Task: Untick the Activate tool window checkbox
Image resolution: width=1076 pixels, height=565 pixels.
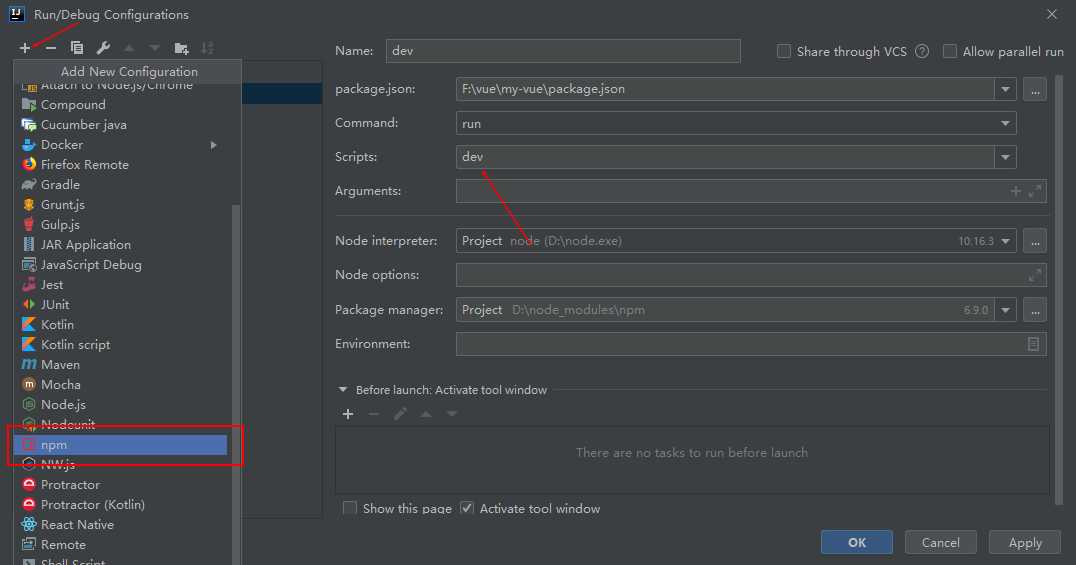Action: [x=467, y=508]
